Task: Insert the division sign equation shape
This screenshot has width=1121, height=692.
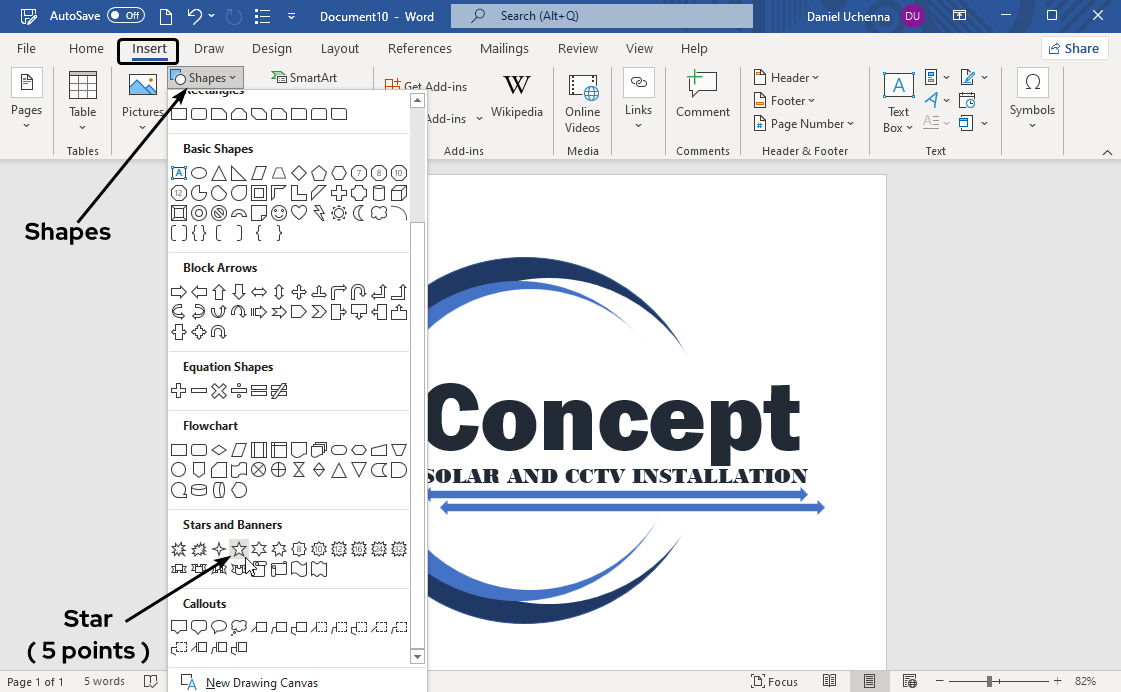Action: click(x=239, y=391)
